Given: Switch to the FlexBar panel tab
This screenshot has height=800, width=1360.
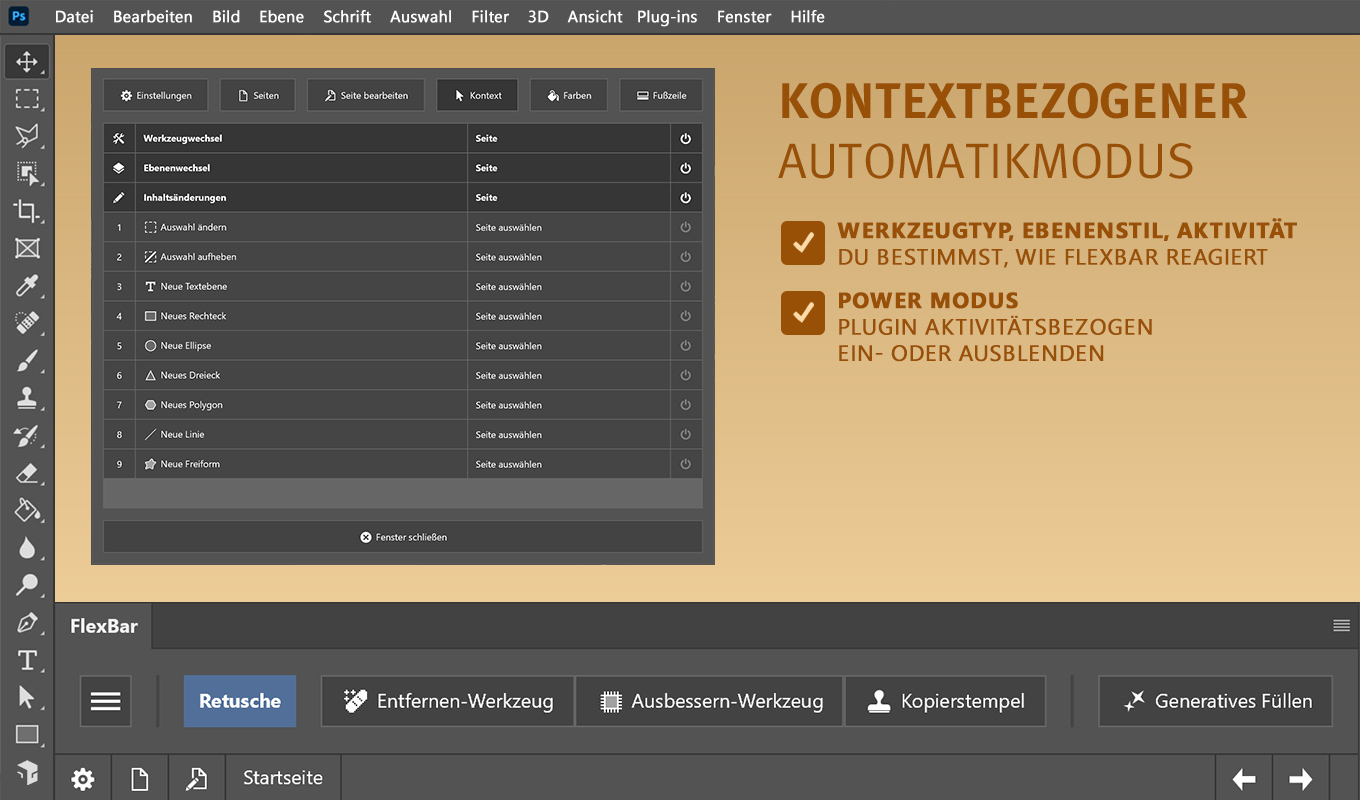Looking at the screenshot, I should pos(104,627).
